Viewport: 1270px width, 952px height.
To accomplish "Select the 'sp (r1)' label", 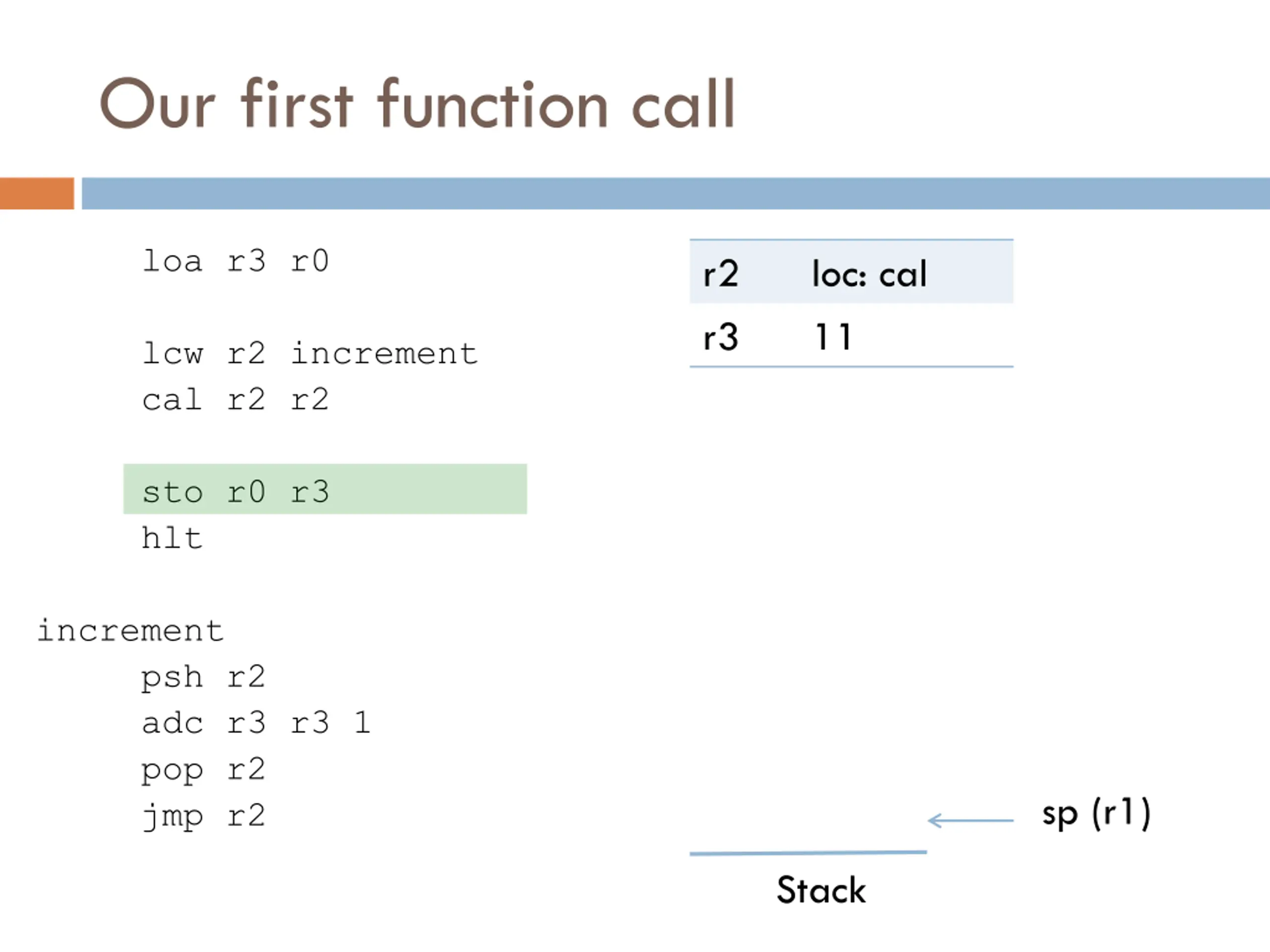I will [1096, 814].
